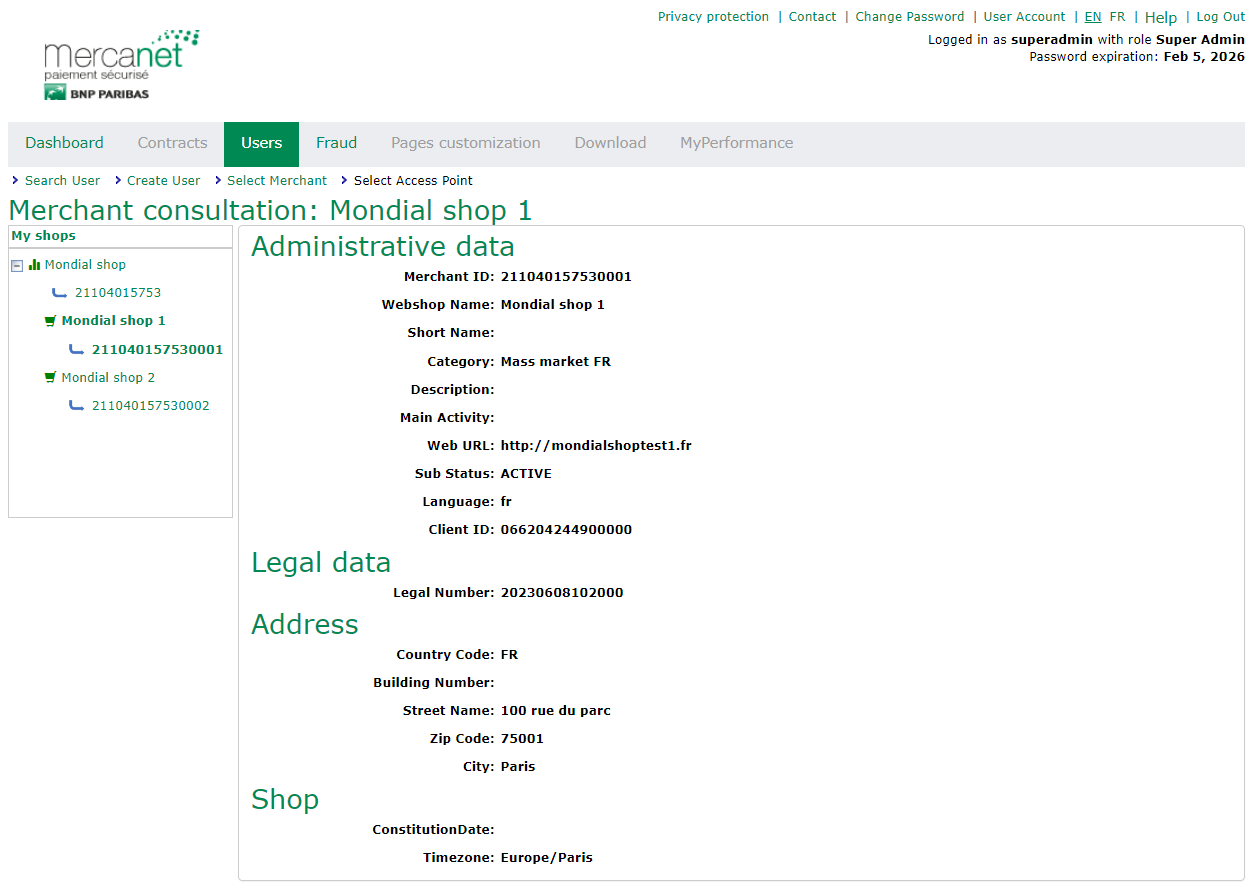Select Mondial shop 2 in the tree
The image size is (1252, 886).
108,378
